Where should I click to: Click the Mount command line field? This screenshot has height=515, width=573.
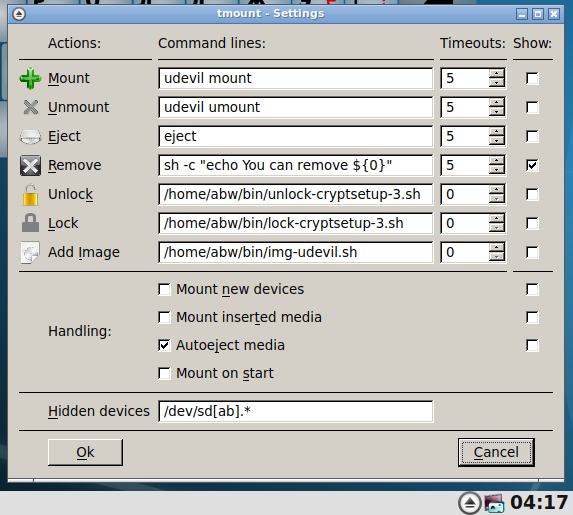click(x=296, y=78)
